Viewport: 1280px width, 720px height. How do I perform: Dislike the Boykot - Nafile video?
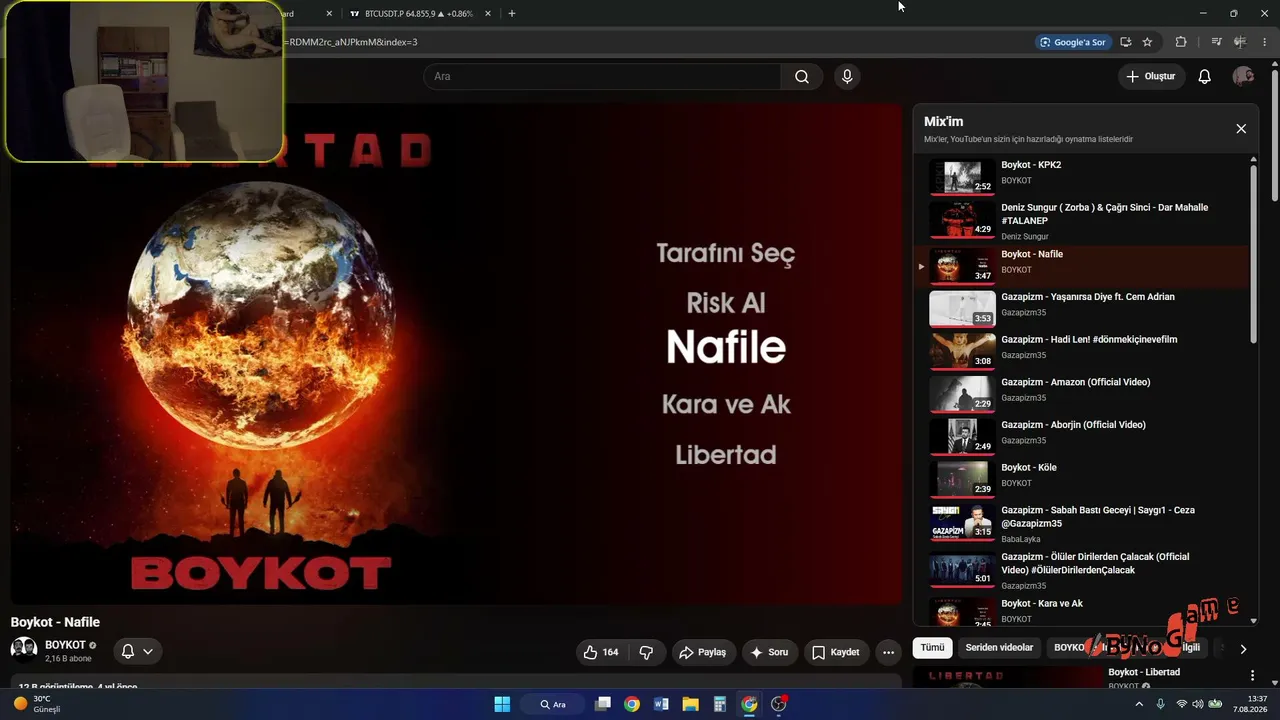tap(646, 652)
